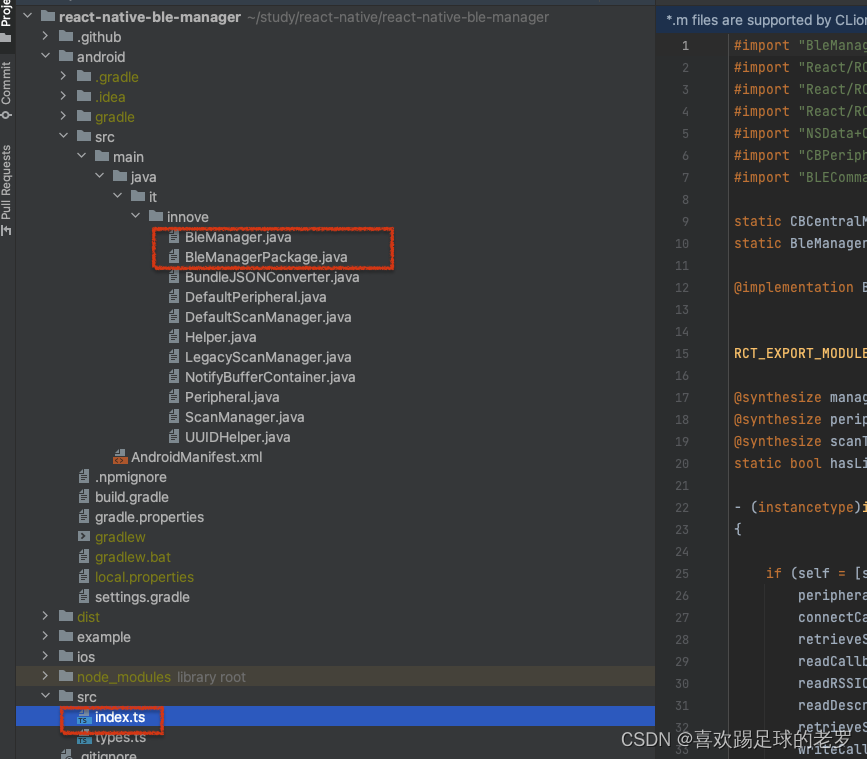This screenshot has width=867, height=759.
Task: Click the android folder icon
Action: click(66, 56)
